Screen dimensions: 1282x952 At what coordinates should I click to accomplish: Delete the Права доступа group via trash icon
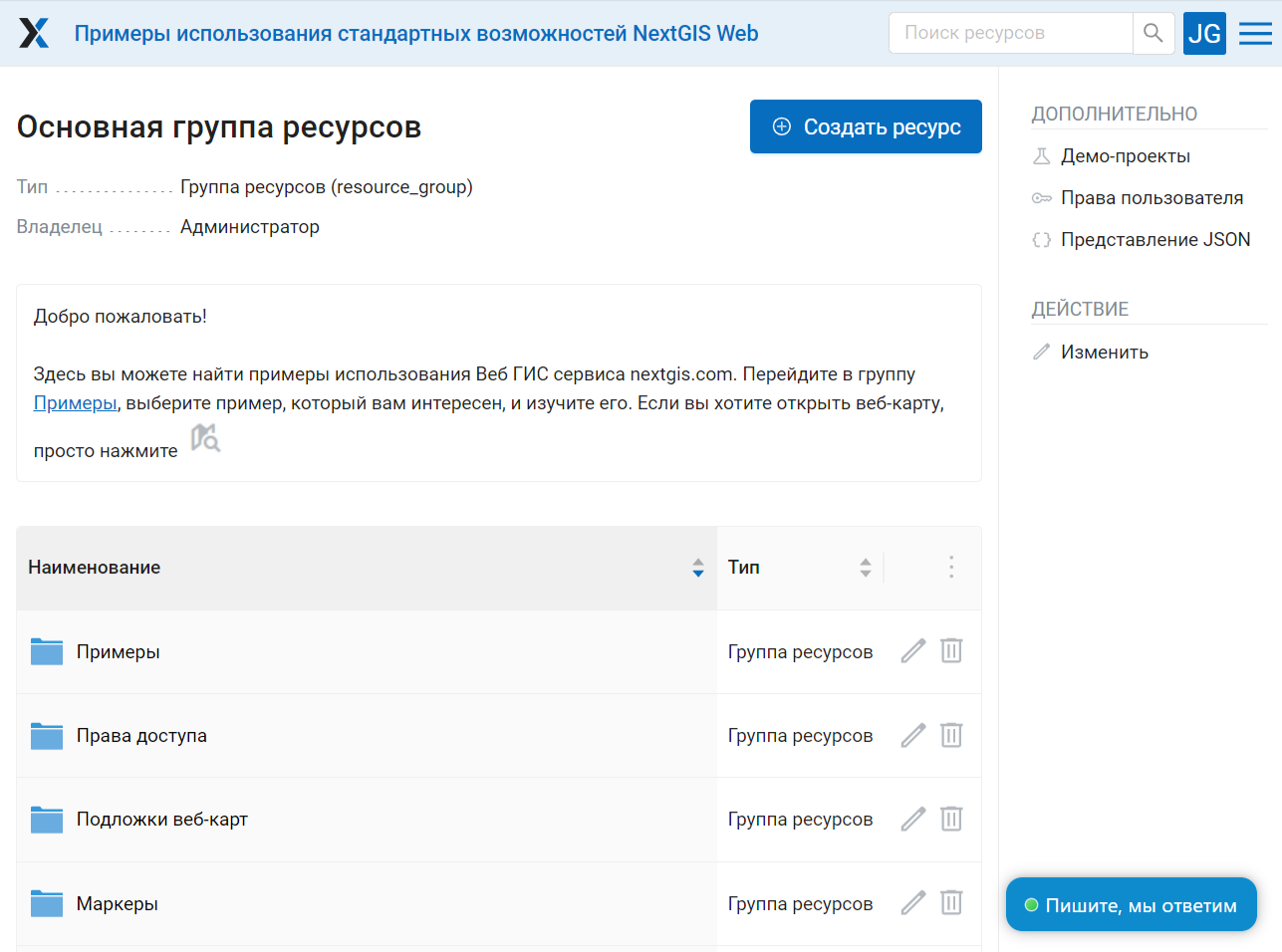click(951, 735)
